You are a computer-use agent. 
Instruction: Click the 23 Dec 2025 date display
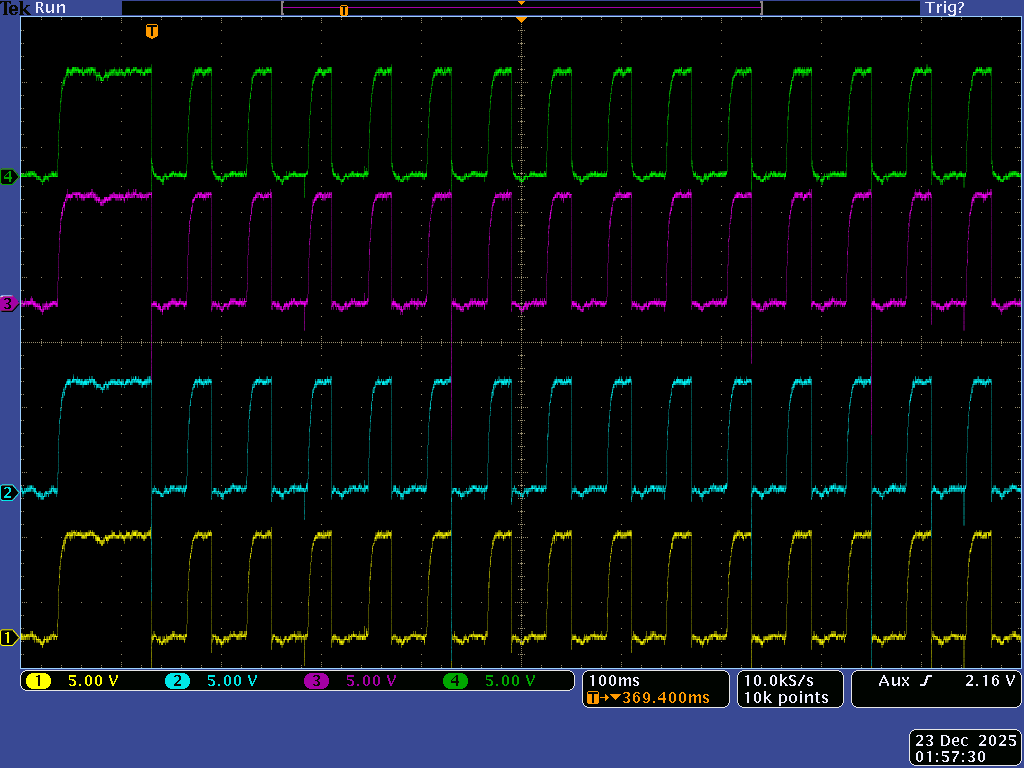click(x=965, y=741)
